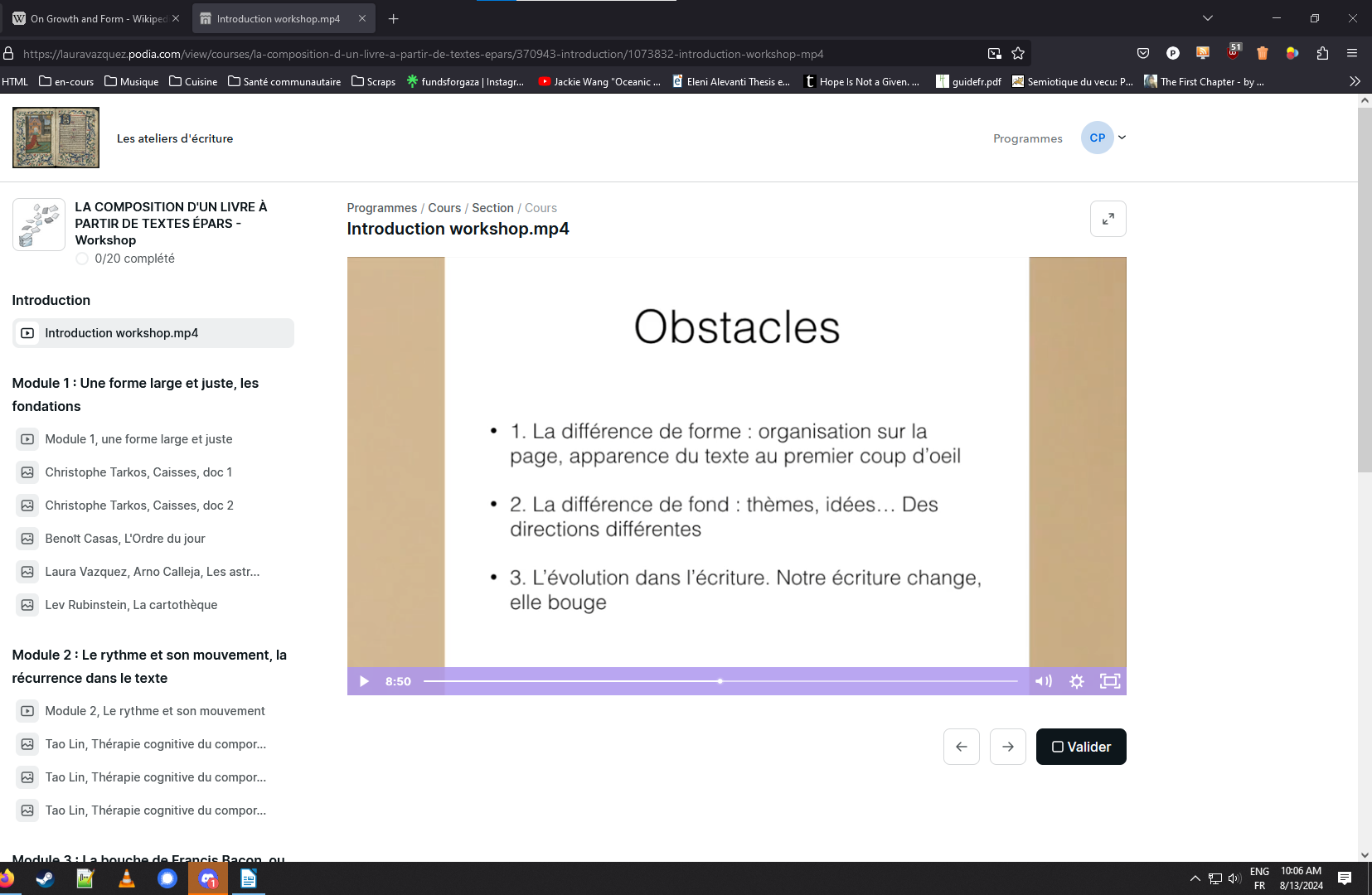Open VLC media player from taskbar
Viewport: 1372px width, 895px height.
tap(127, 878)
